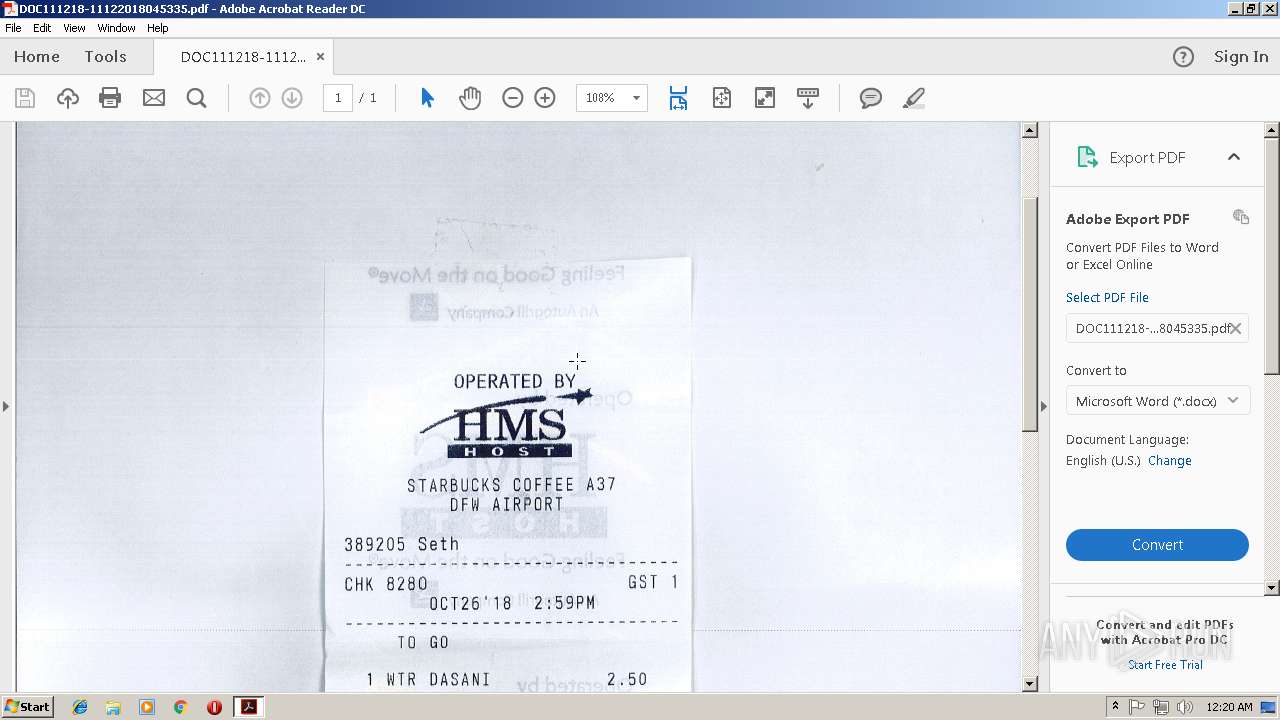Click the fit one full page icon

tap(722, 98)
